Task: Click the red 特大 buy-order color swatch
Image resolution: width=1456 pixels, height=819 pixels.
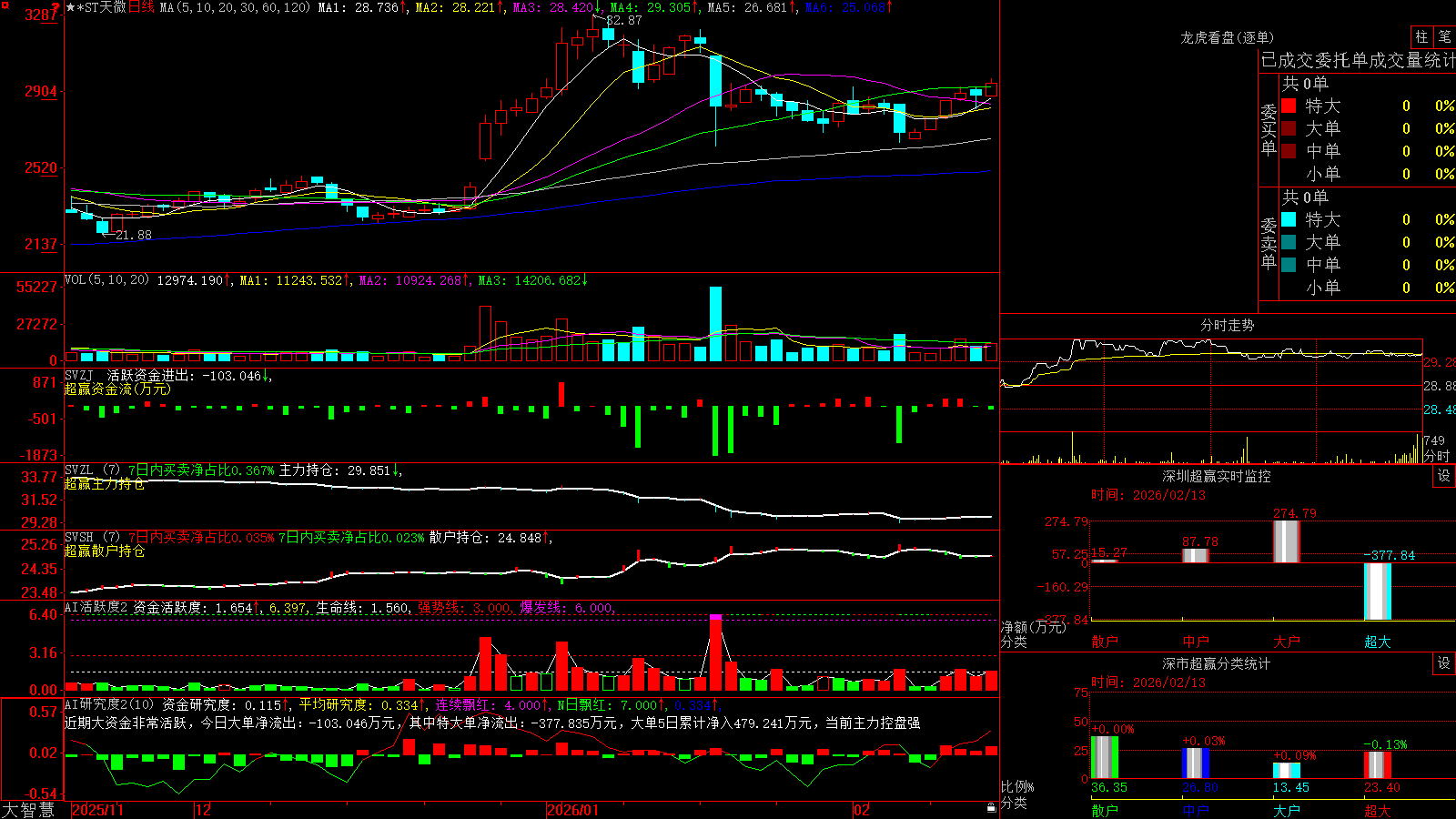Action: 1289,106
